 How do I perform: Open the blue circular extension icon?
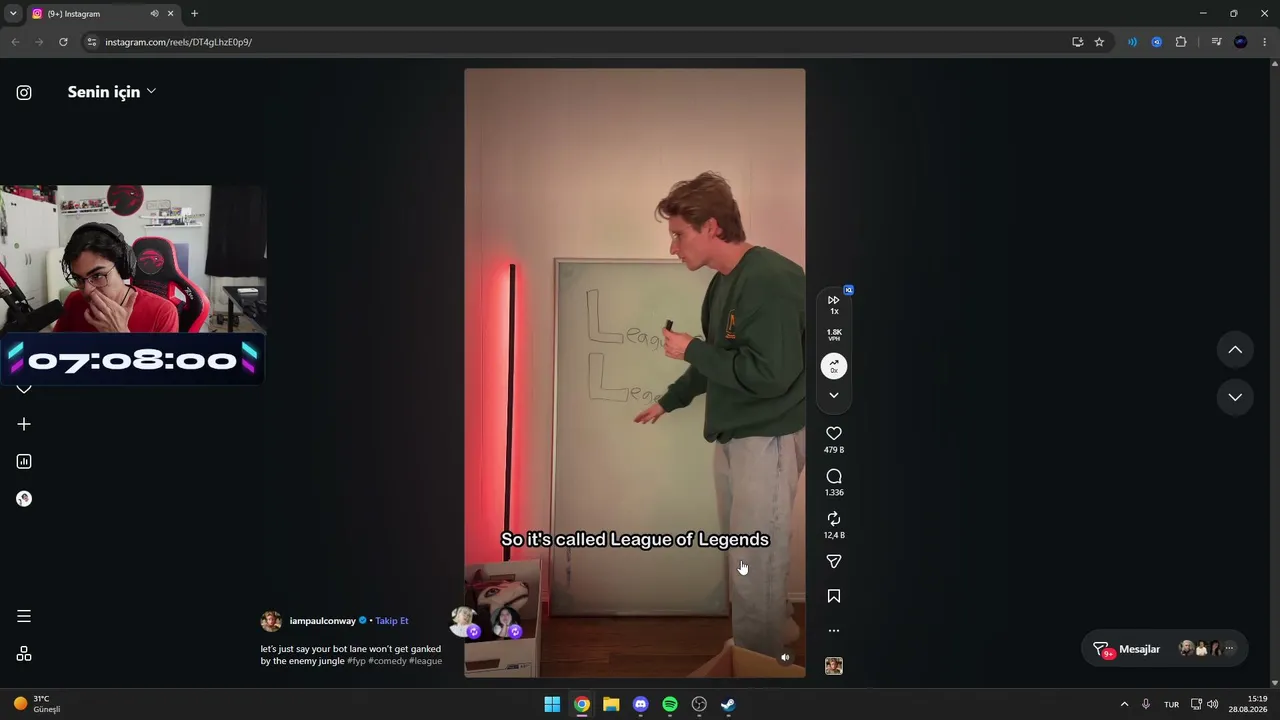(x=1156, y=42)
